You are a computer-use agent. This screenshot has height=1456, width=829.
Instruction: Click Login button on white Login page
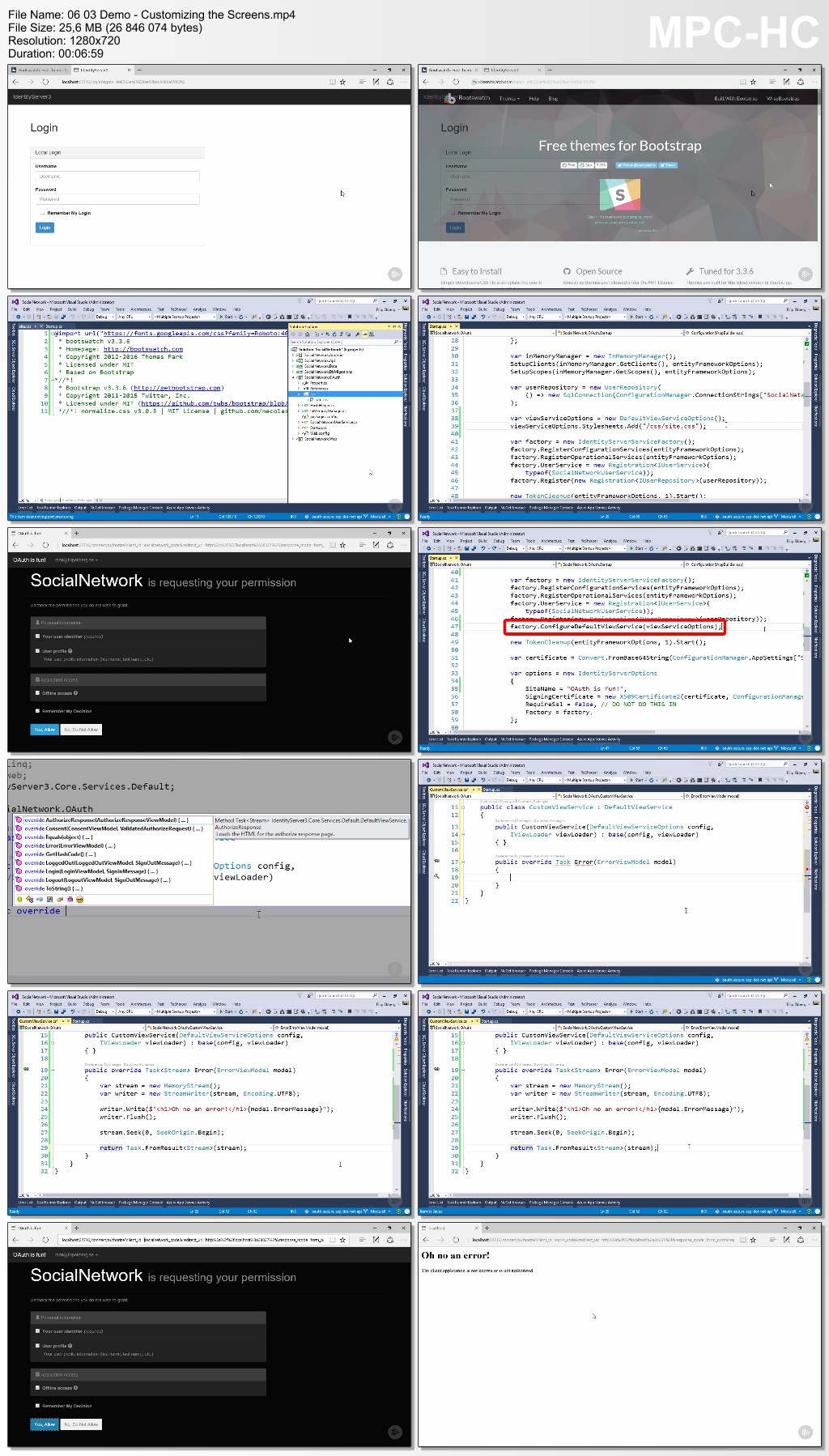coord(45,228)
